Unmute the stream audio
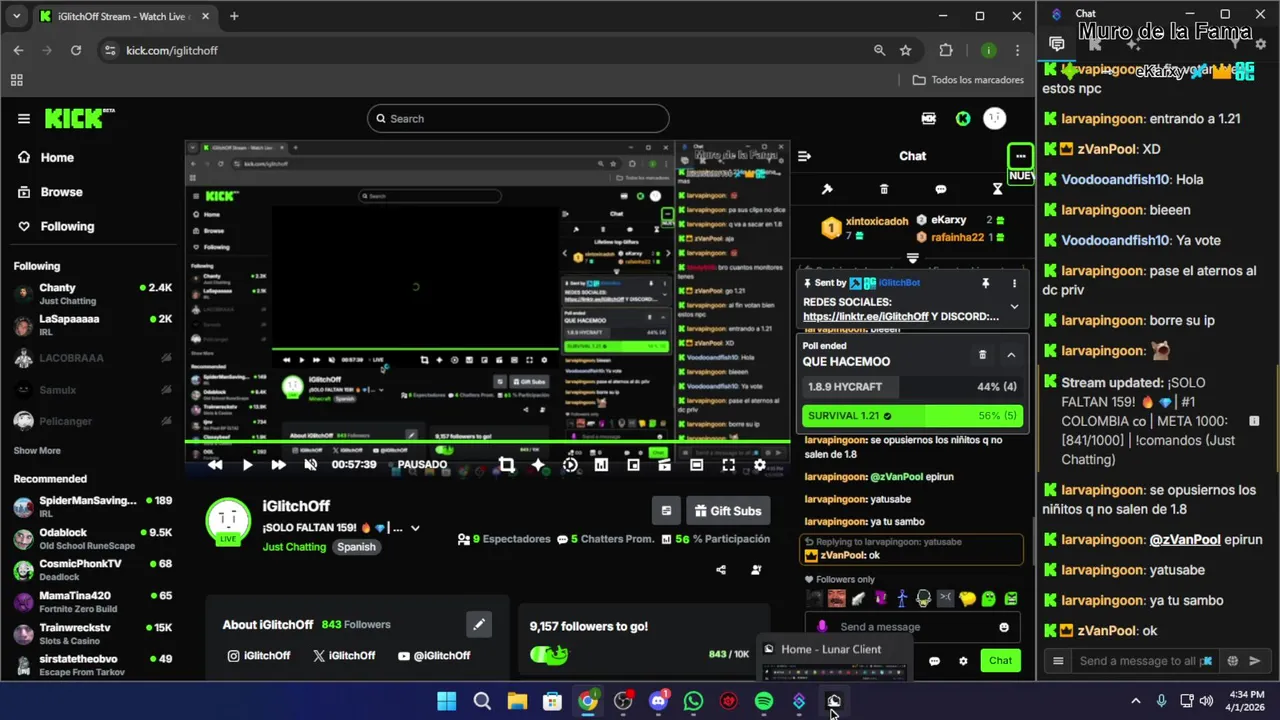 (311, 465)
